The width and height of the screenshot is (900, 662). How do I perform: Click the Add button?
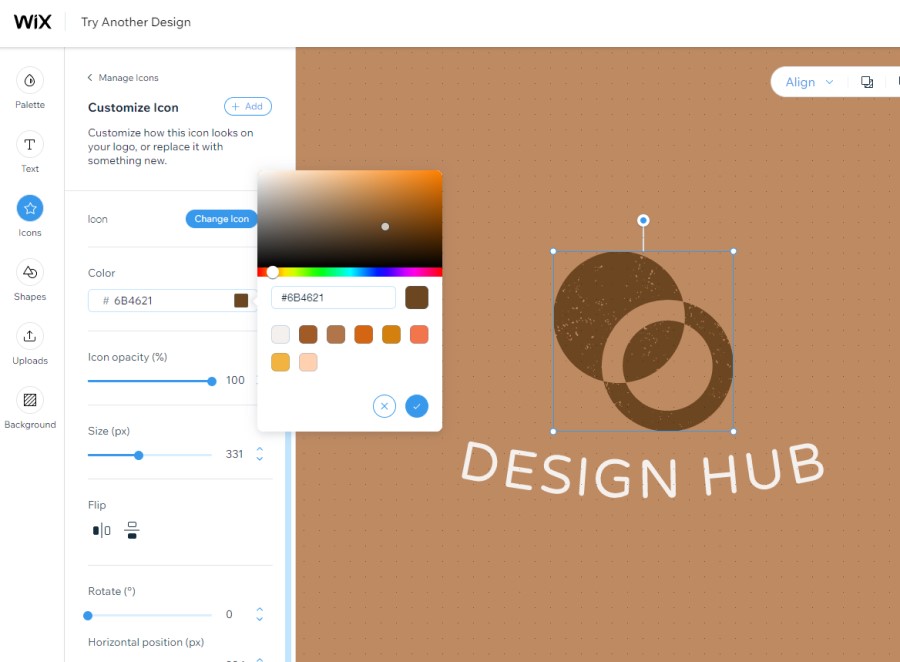(x=248, y=106)
